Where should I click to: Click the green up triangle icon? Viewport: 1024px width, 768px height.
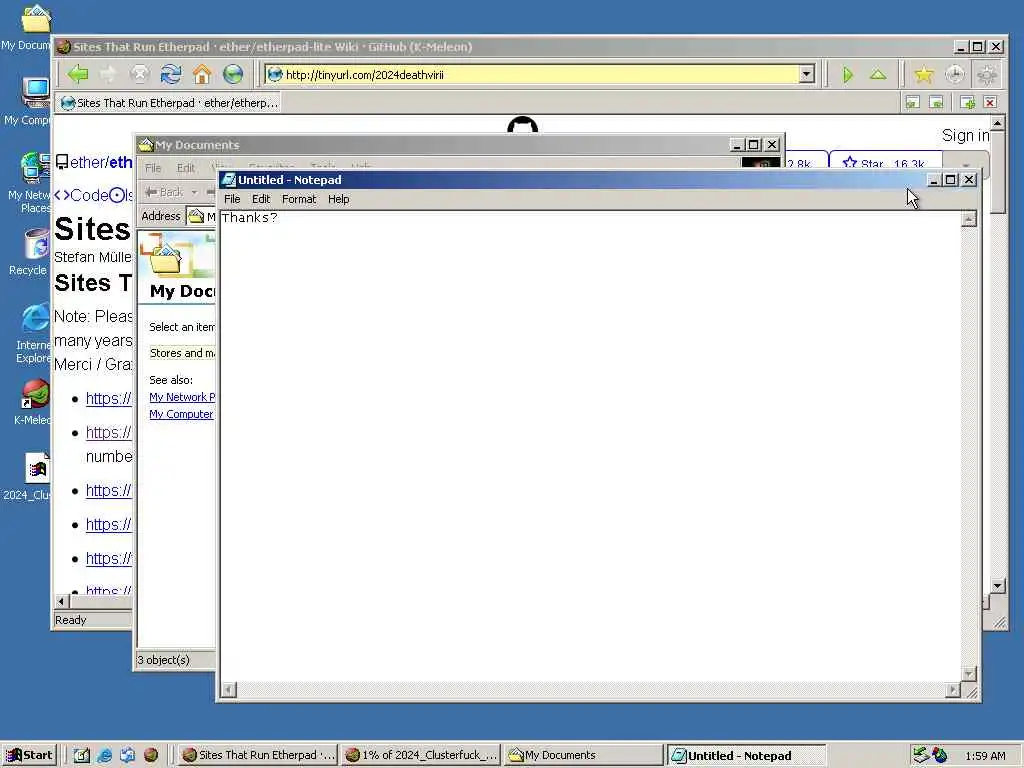tap(878, 75)
